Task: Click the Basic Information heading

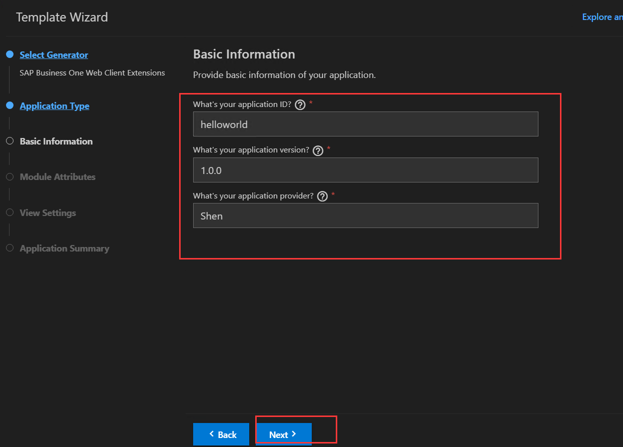Action: pos(244,54)
